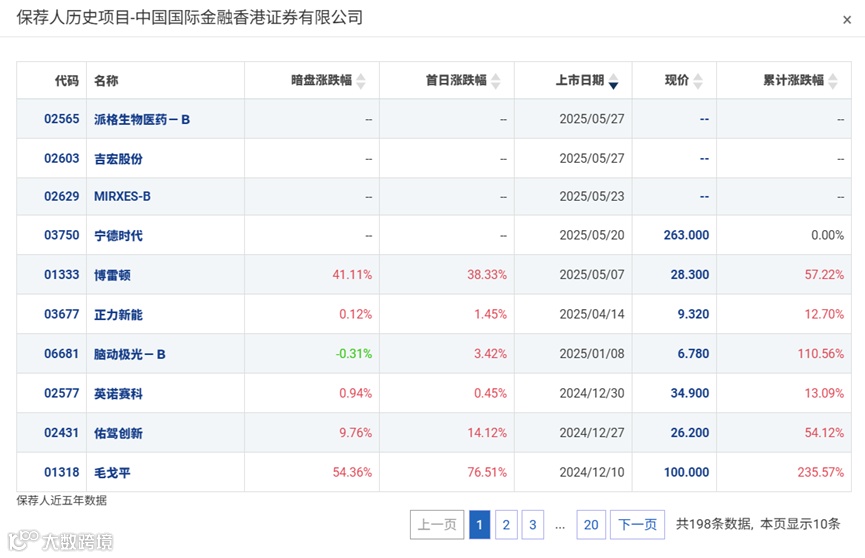
Task: Click listing date 2025/05/20
Action: [592, 235]
